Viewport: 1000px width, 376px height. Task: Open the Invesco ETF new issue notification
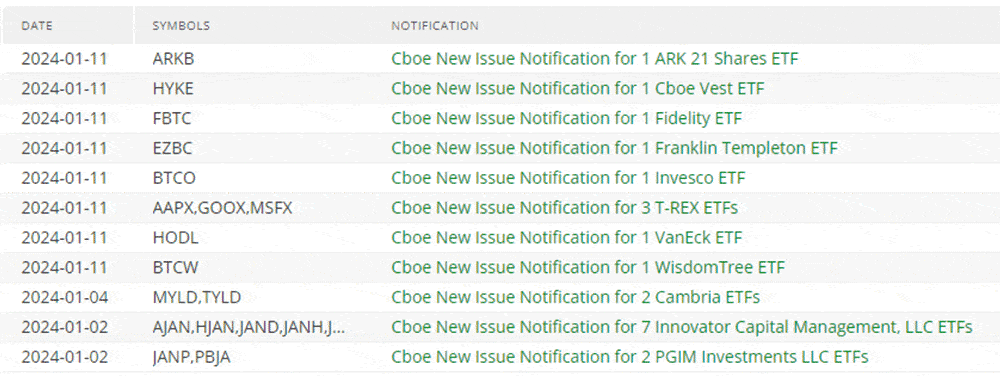pos(568,178)
